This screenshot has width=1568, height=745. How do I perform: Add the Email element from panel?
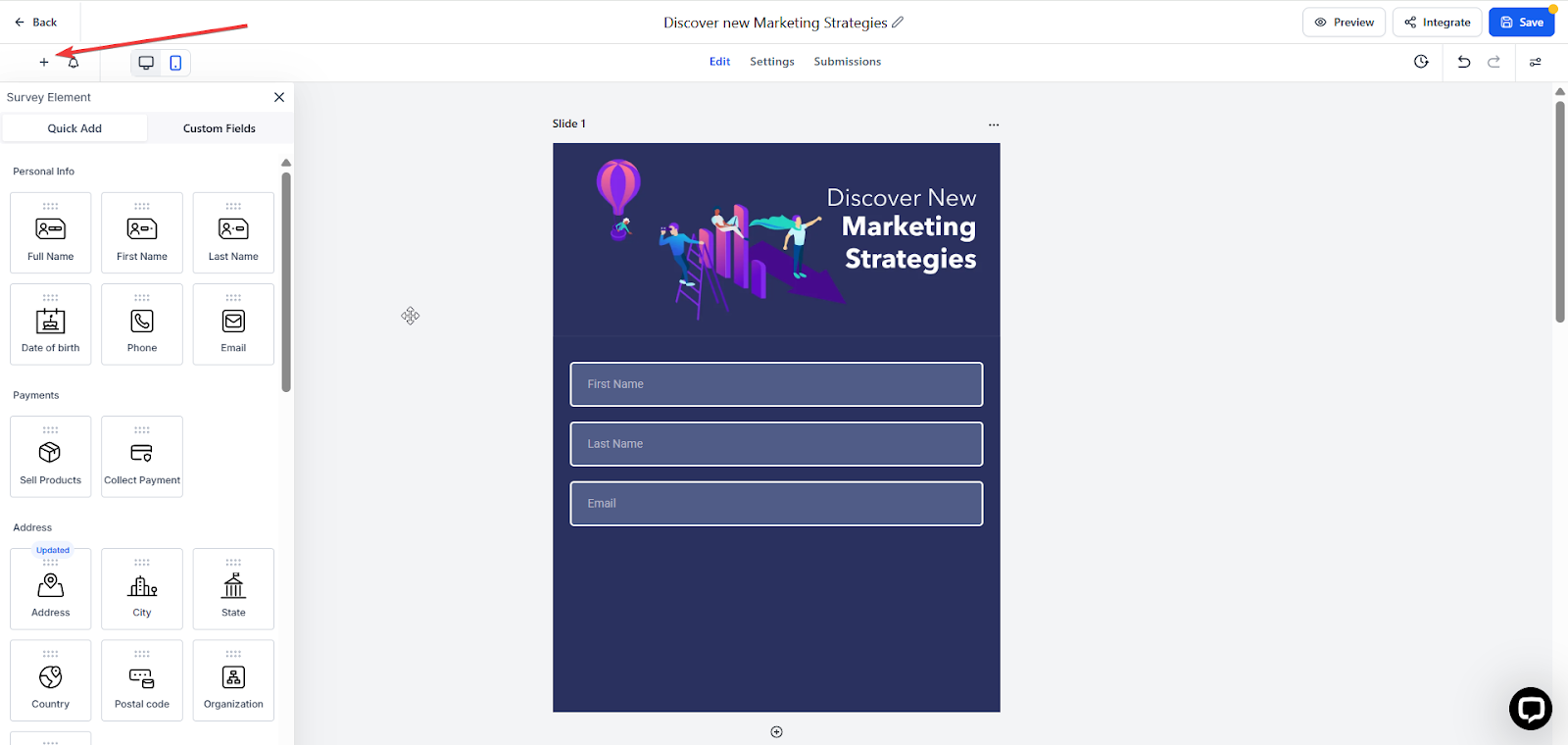click(x=233, y=324)
